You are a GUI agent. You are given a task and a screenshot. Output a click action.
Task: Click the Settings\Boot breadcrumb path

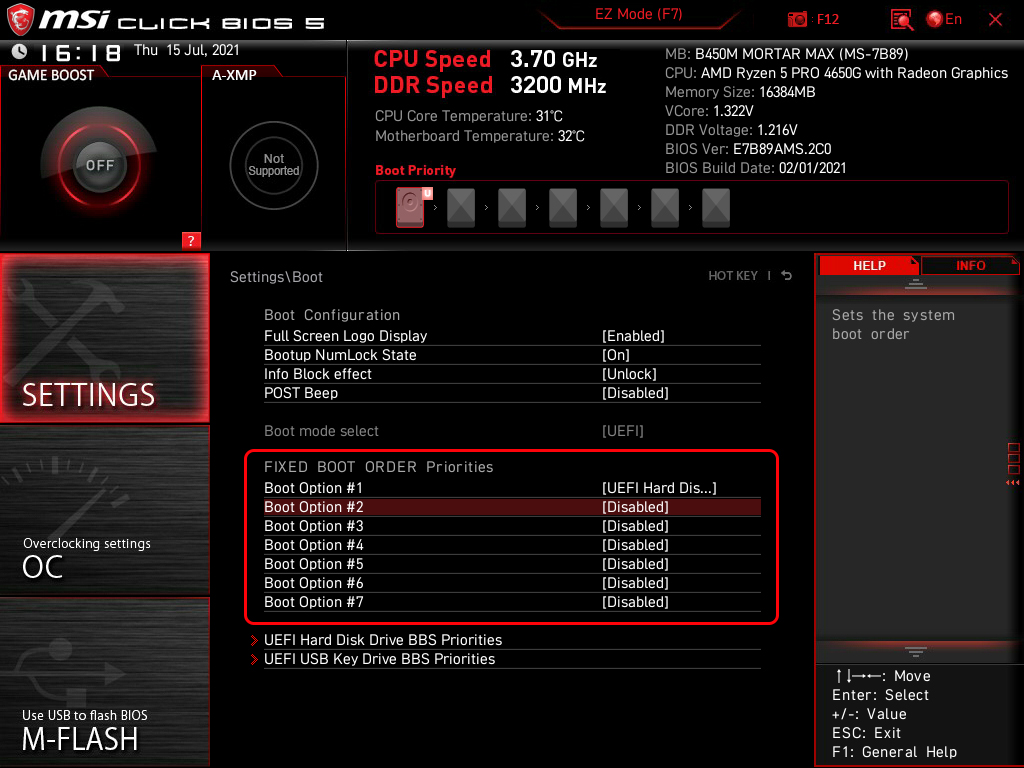coord(276,277)
